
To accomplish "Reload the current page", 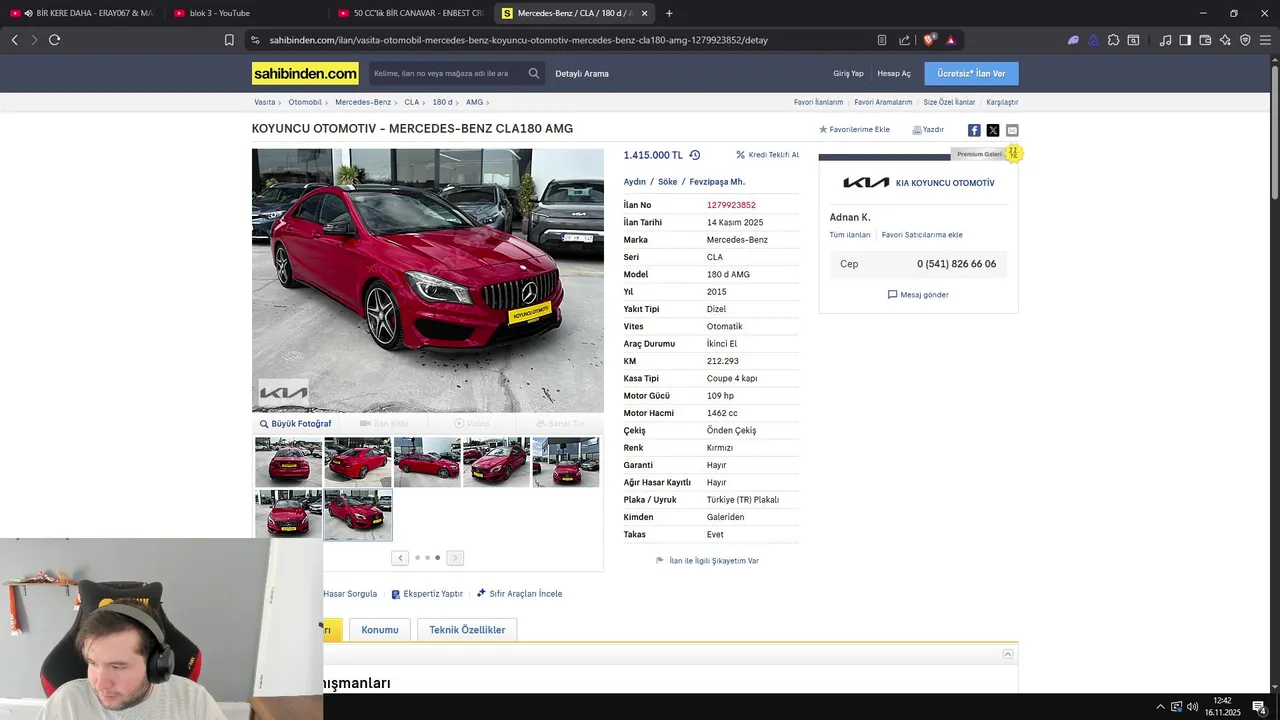I will [54, 40].
